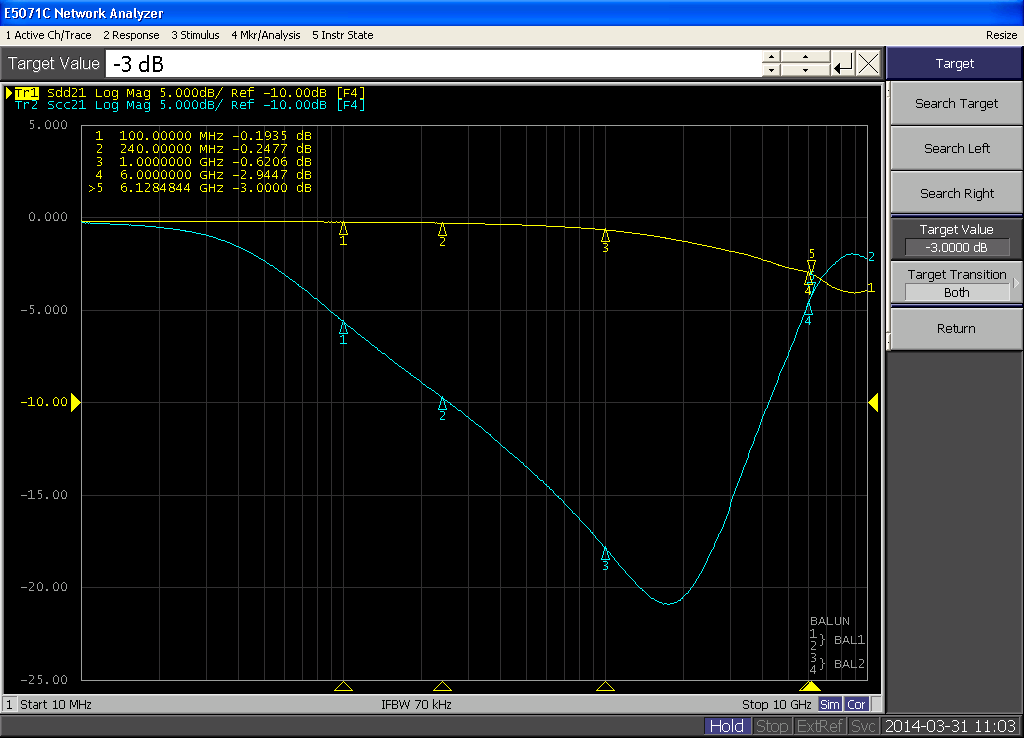Select the yellow marker 3 triangle on Sdd21 trace
Screen dimensions: 1024x738
605,236
